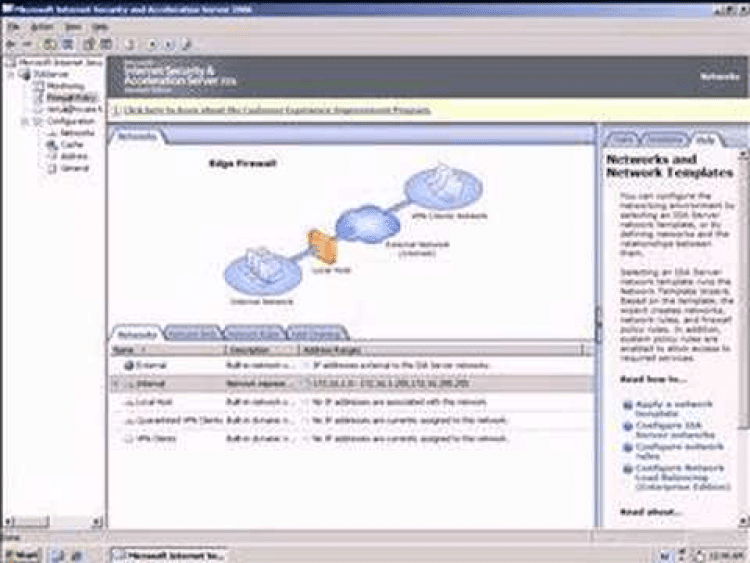Click the External row's description cell
Screen dimensions: 750x563
pyautogui.click(x=261, y=365)
